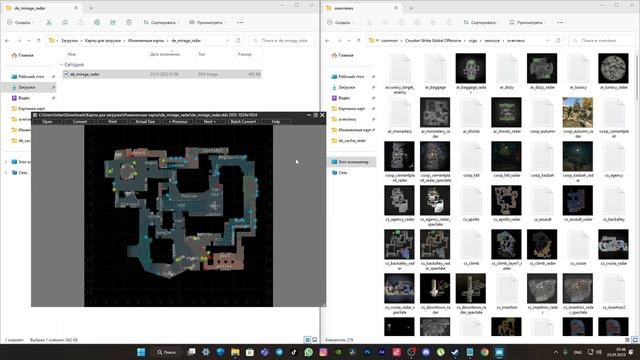Select de_mirage_radar DDS file row

tap(162, 74)
